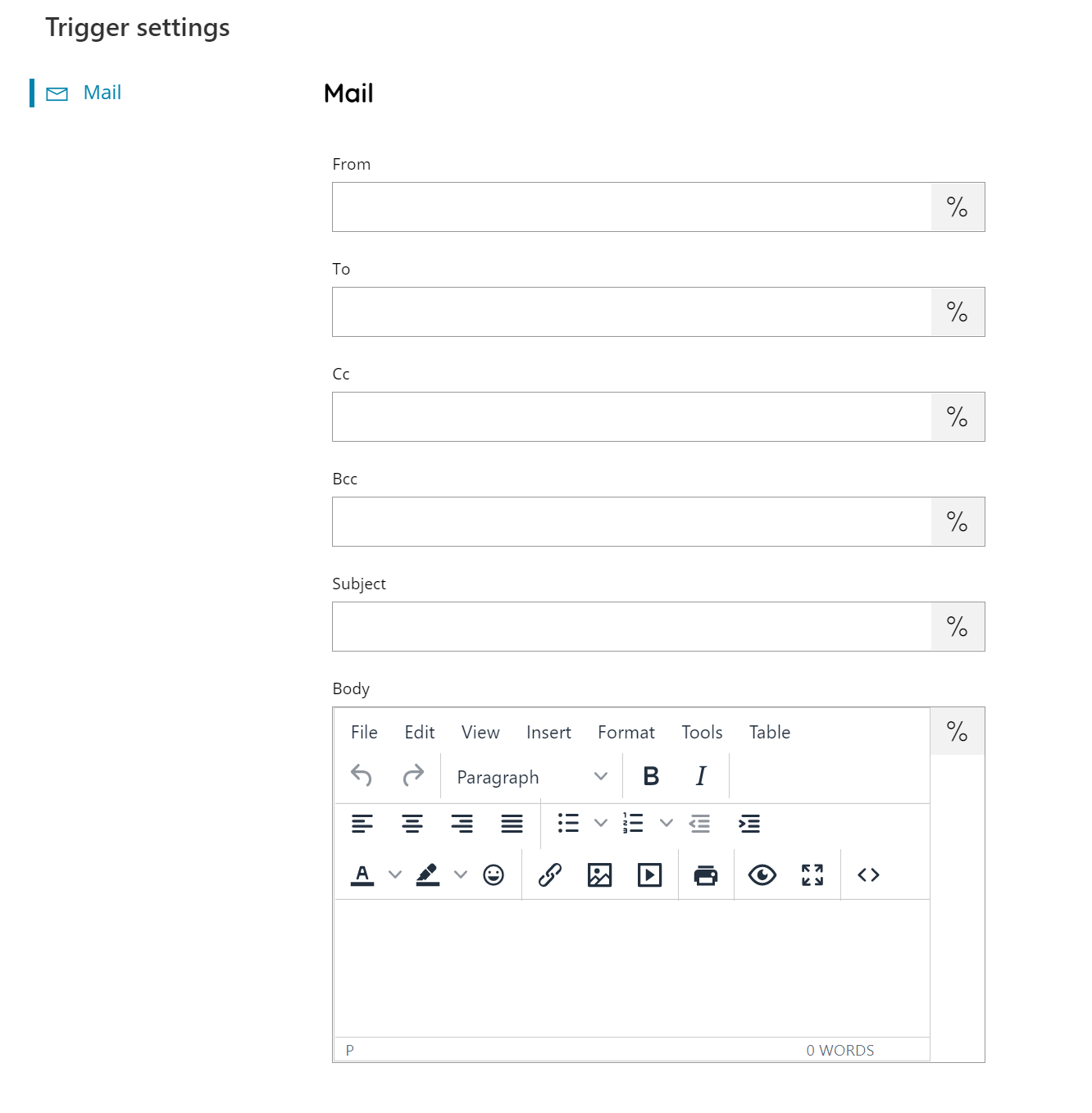Open the Format menu
Viewport: 1092px width, 1113px height.
click(x=626, y=732)
